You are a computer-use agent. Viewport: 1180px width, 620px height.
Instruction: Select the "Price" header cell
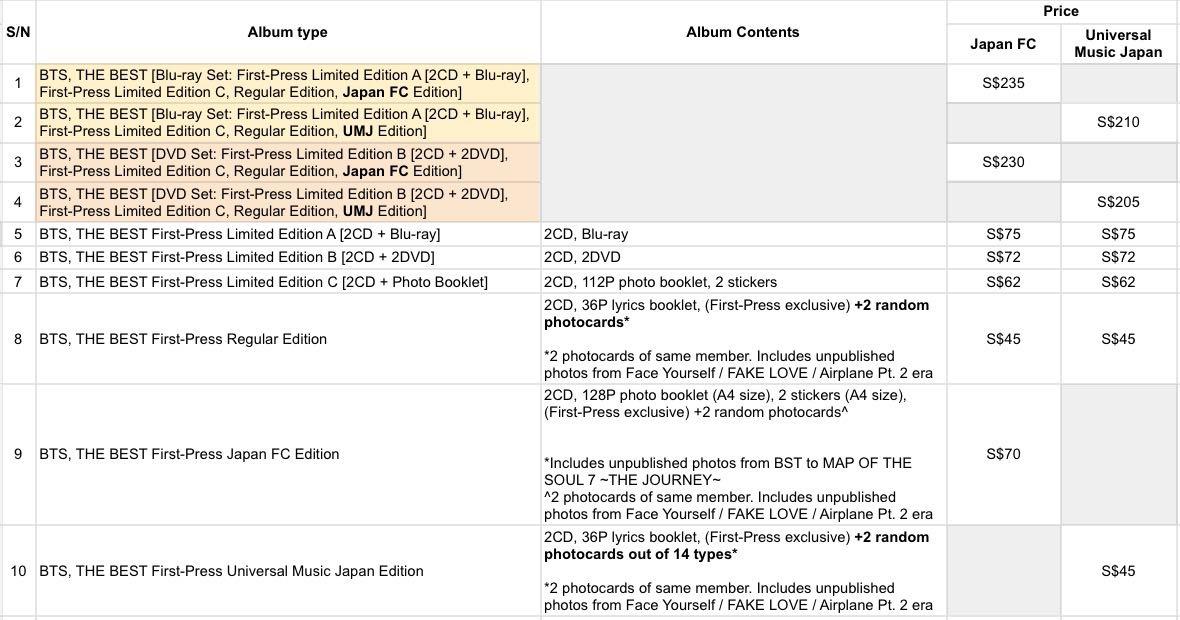(x=1060, y=11)
